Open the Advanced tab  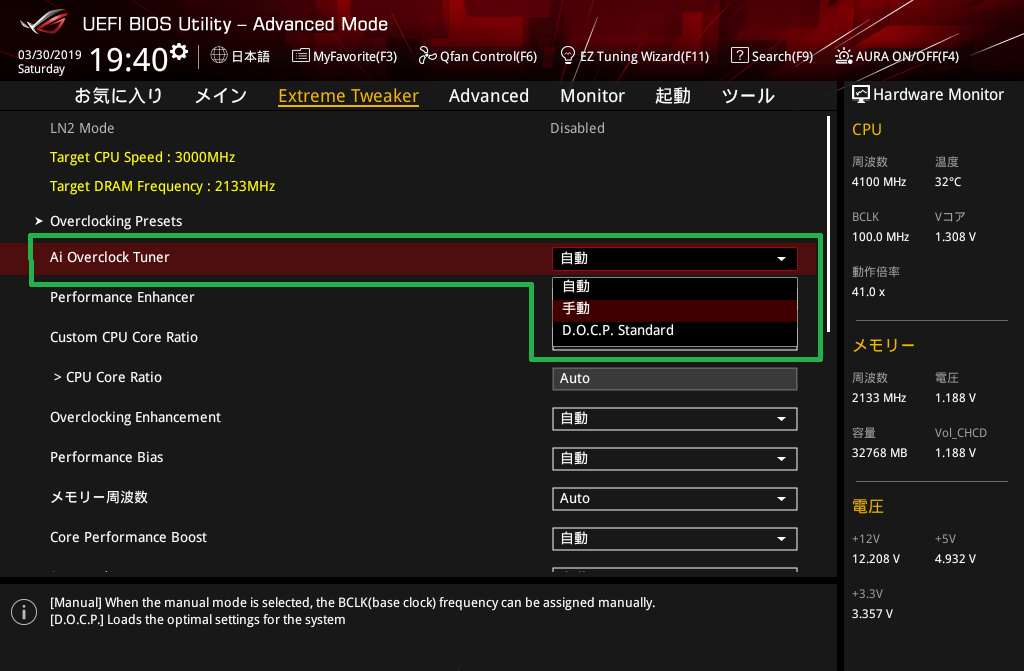tap(488, 95)
